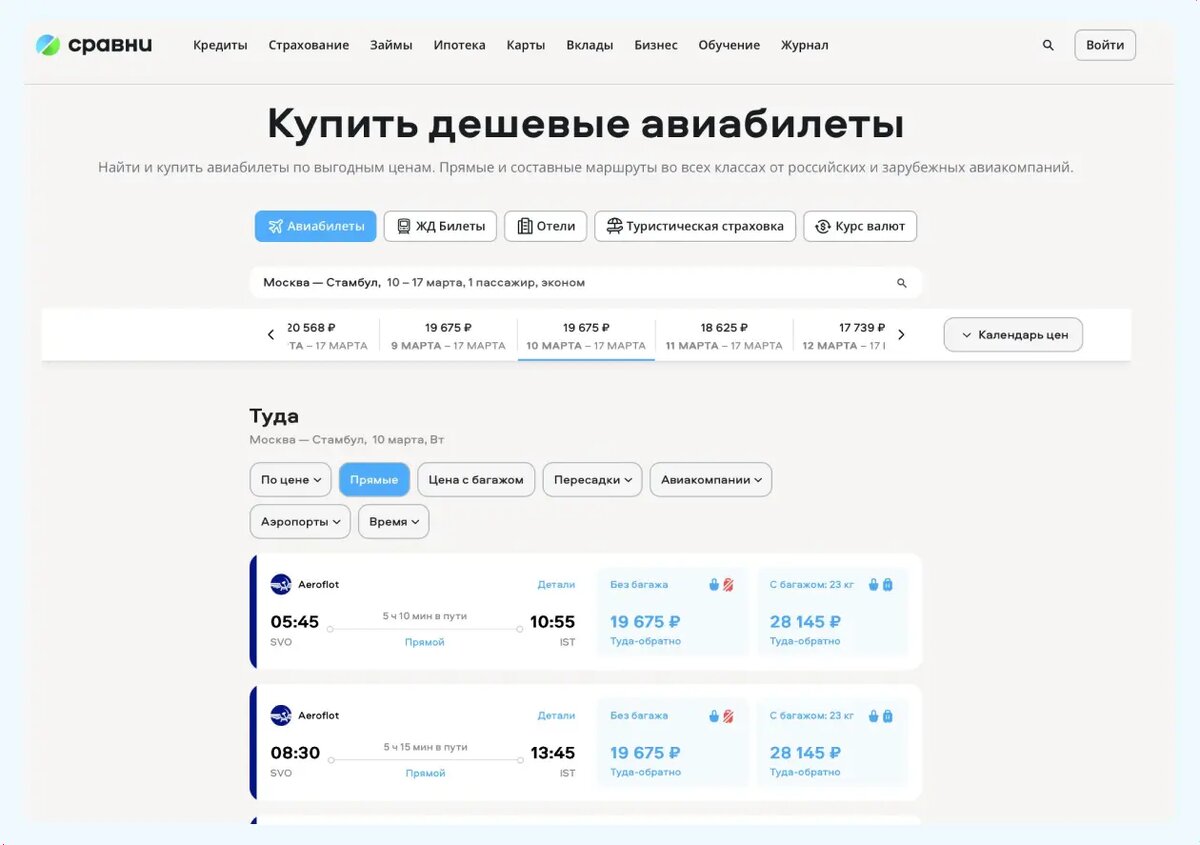1200x845 pixels.
Task: Open Бизнес menu
Action: point(656,45)
